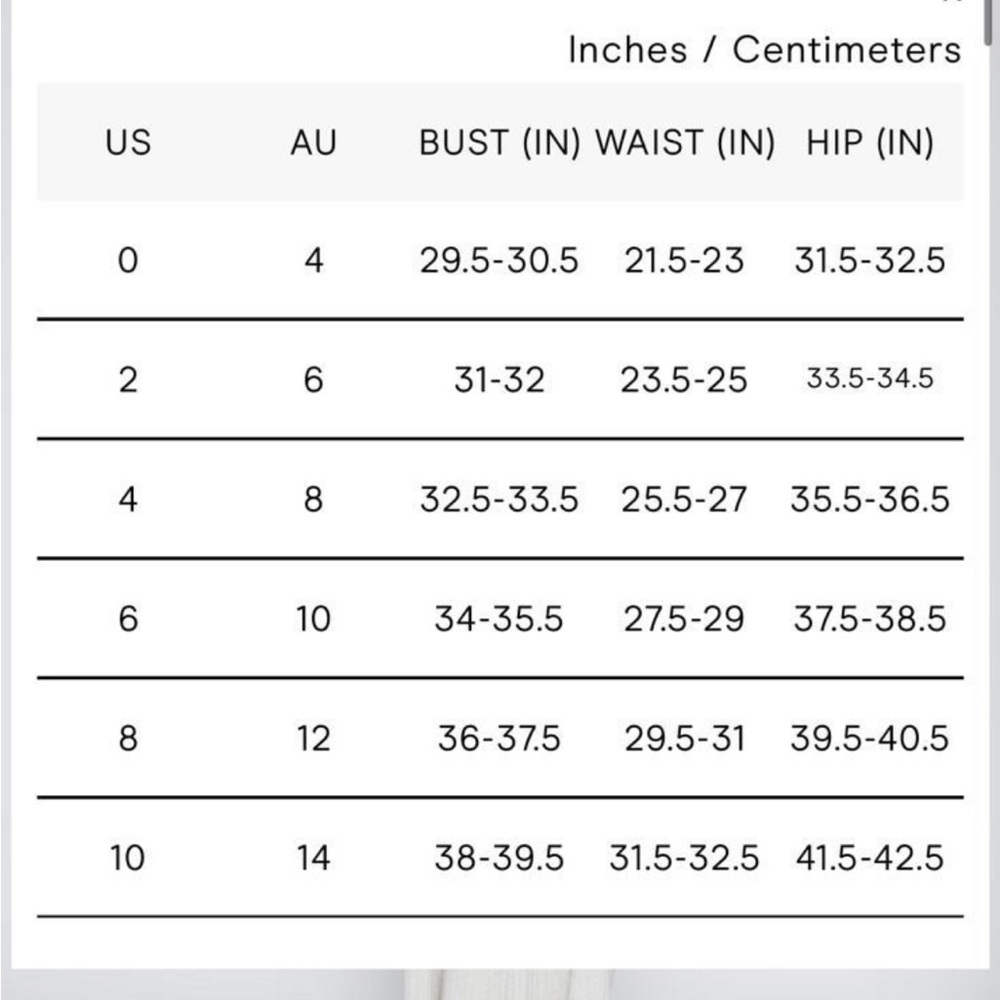The height and width of the screenshot is (1000, 1000).
Task: Click the HIP (IN) column header
Action: point(870,142)
